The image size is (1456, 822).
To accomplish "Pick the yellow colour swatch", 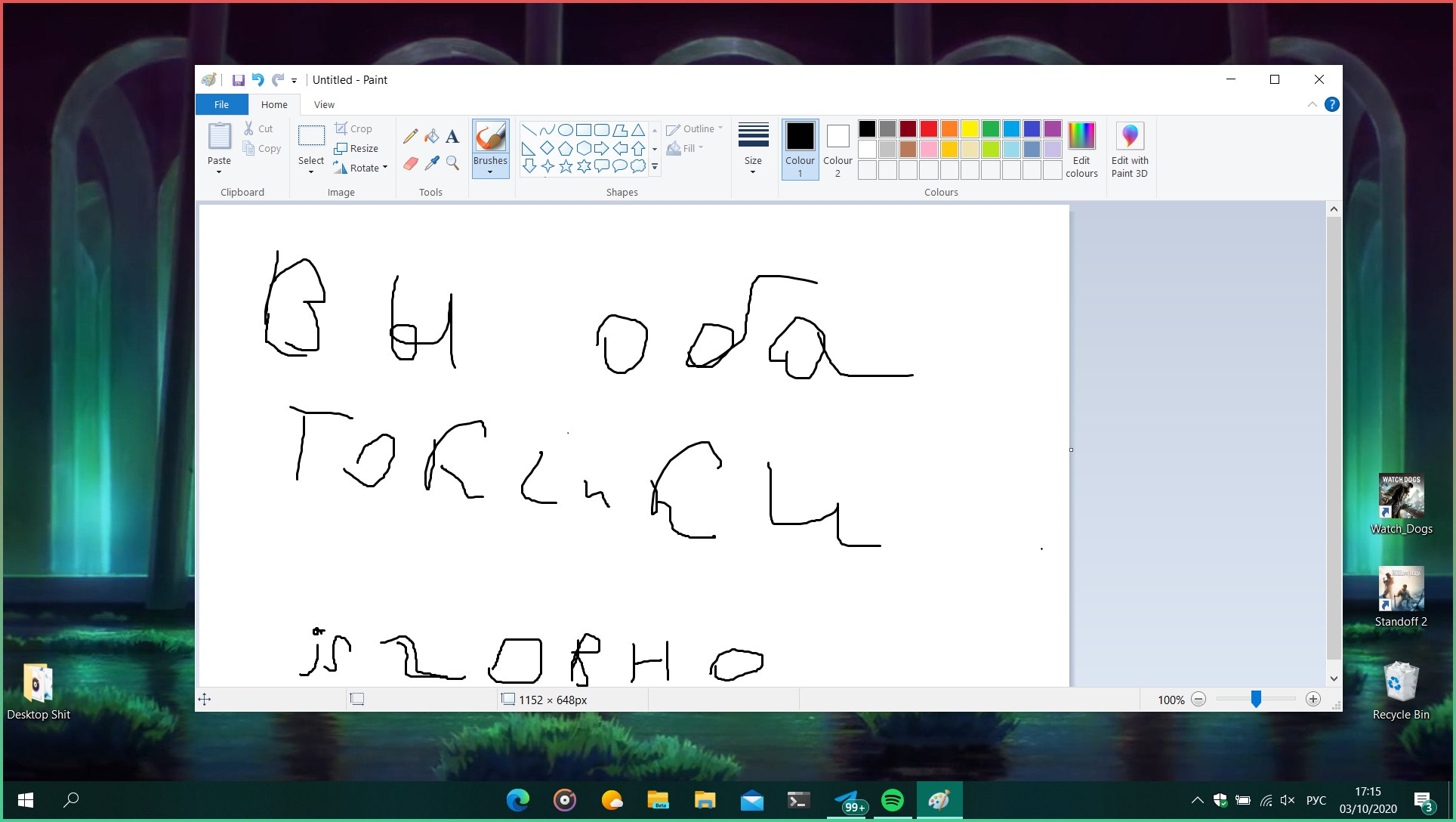I will [x=970, y=129].
